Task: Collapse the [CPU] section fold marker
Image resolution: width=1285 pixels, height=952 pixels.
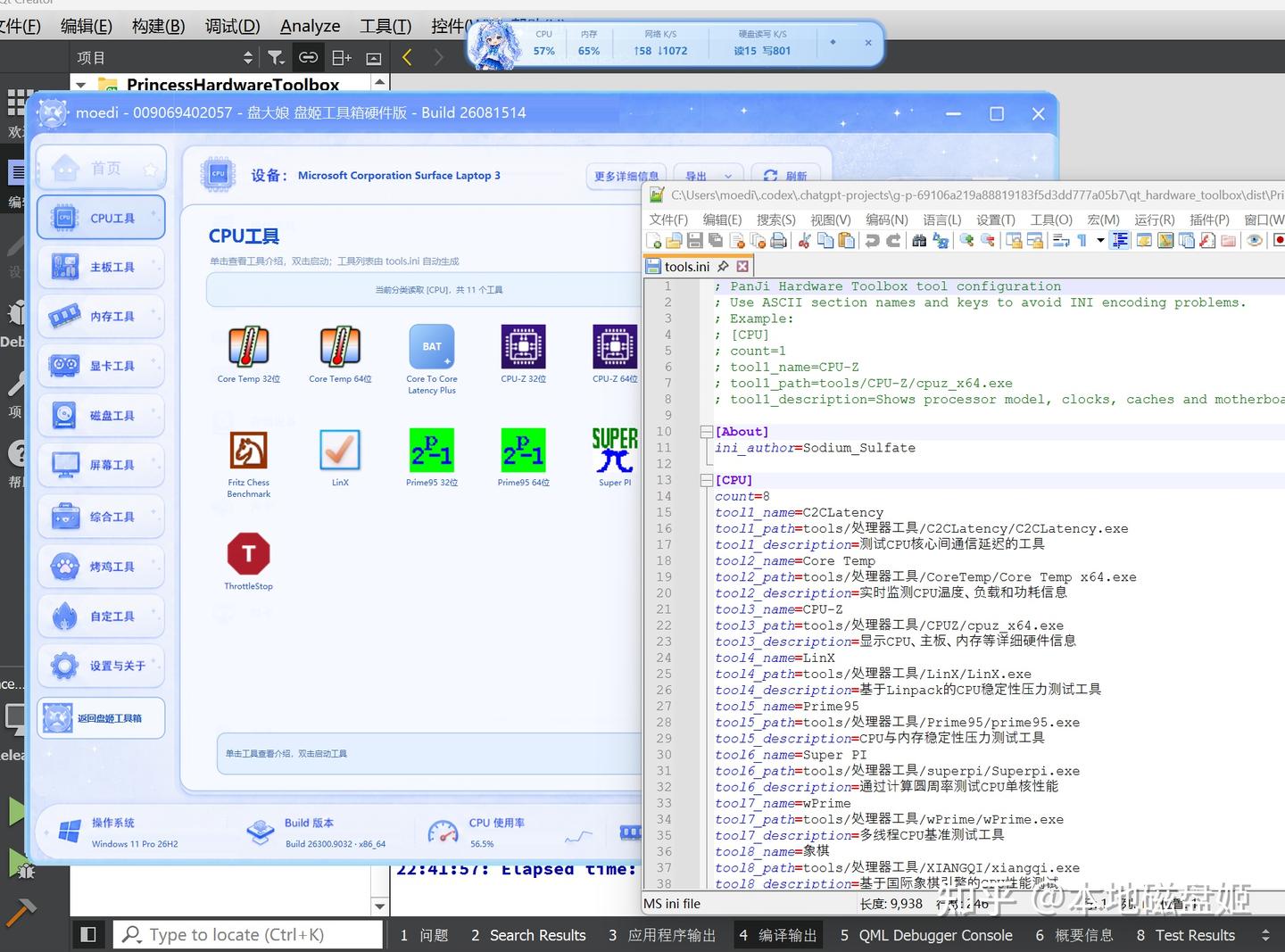Action: pyautogui.click(x=706, y=480)
